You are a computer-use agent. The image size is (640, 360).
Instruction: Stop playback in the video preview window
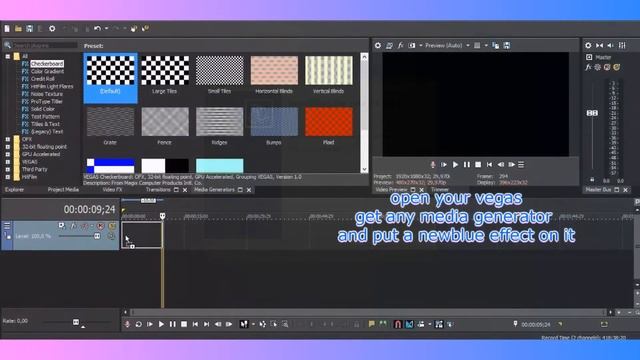[478, 164]
